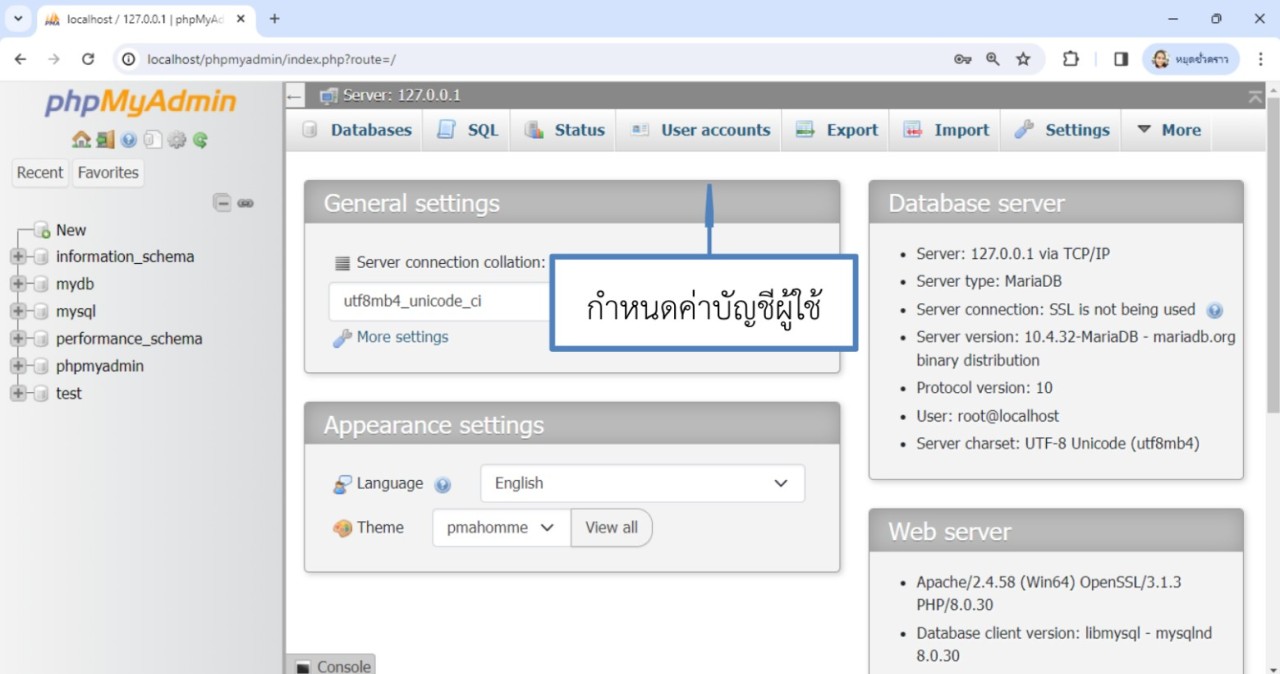Click the phpMyAdmin Home icon

81,140
